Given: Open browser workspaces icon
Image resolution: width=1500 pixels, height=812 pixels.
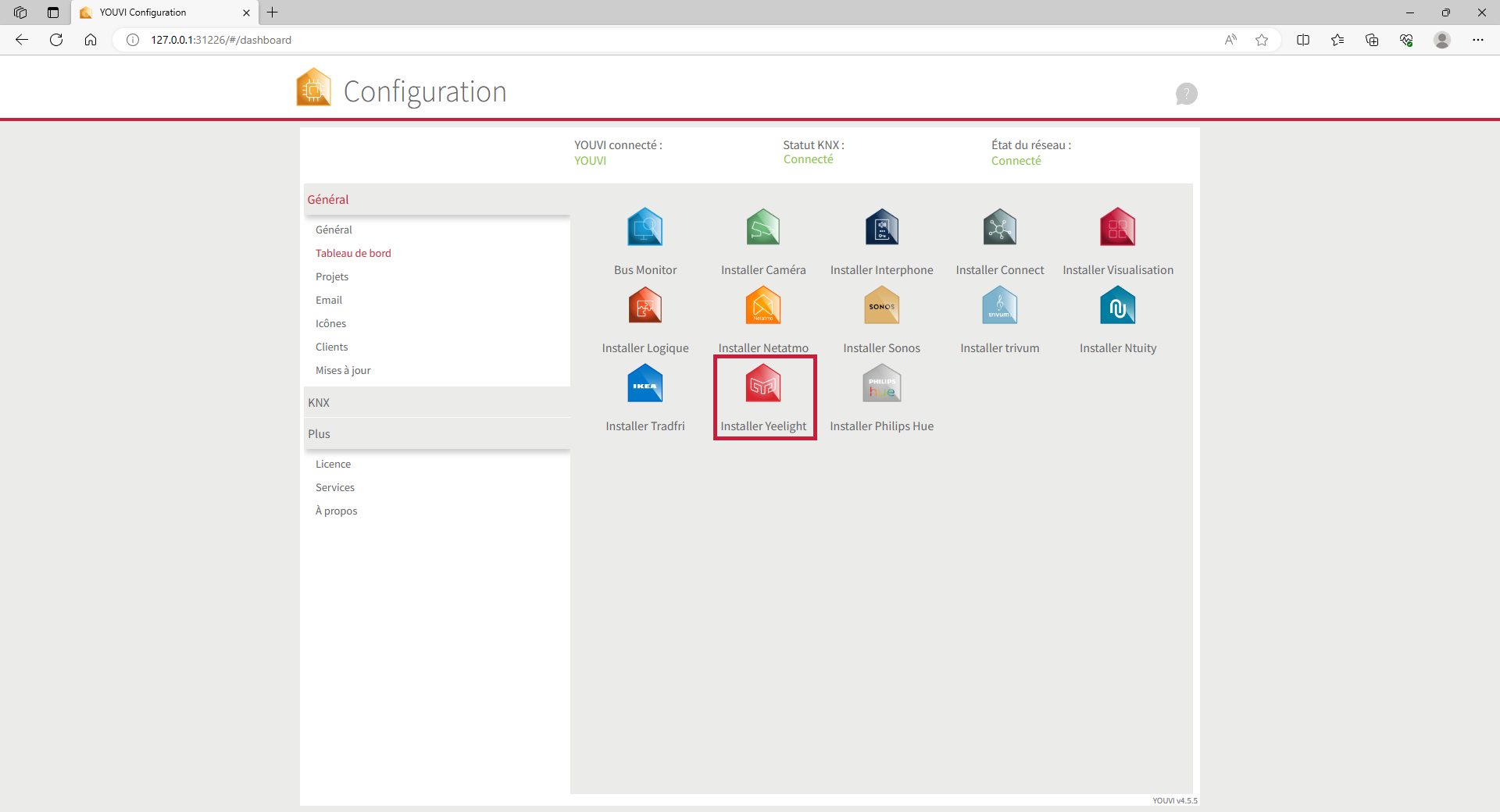Looking at the screenshot, I should pos(20,12).
